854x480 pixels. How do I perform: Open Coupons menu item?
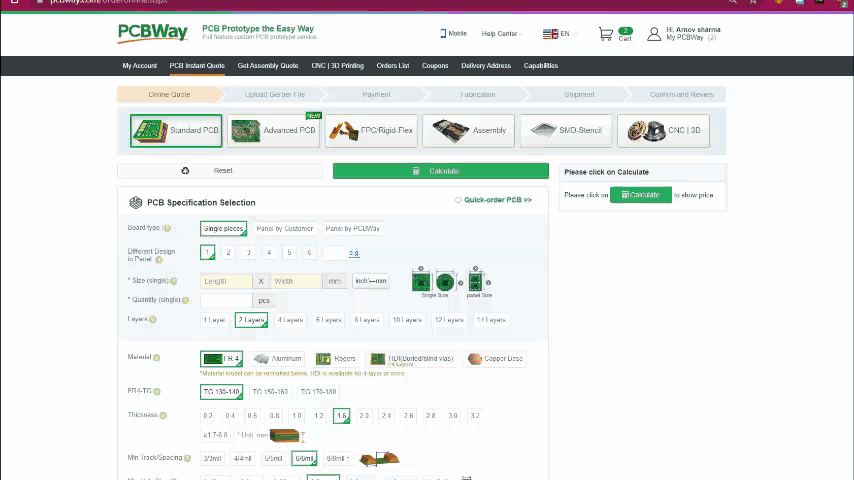(x=435, y=66)
